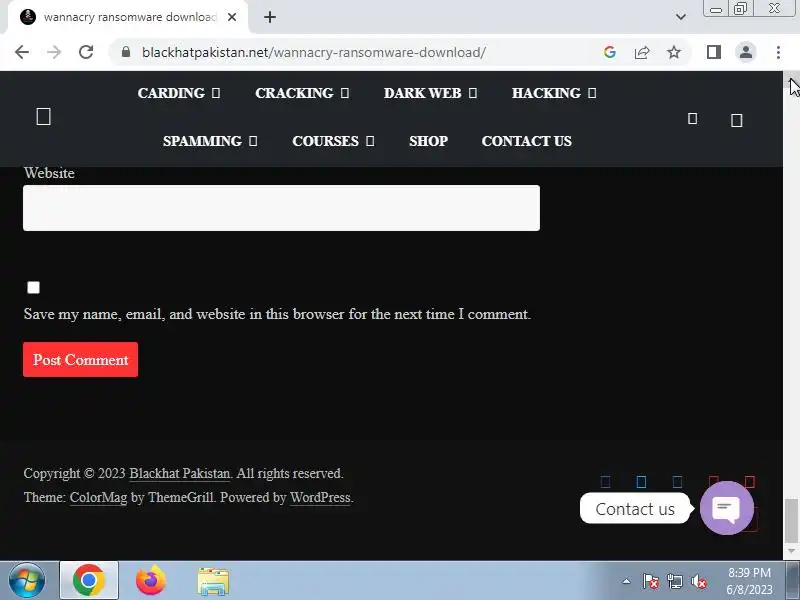Click the Contact us bubble label
The height and width of the screenshot is (600, 800).
(635, 509)
